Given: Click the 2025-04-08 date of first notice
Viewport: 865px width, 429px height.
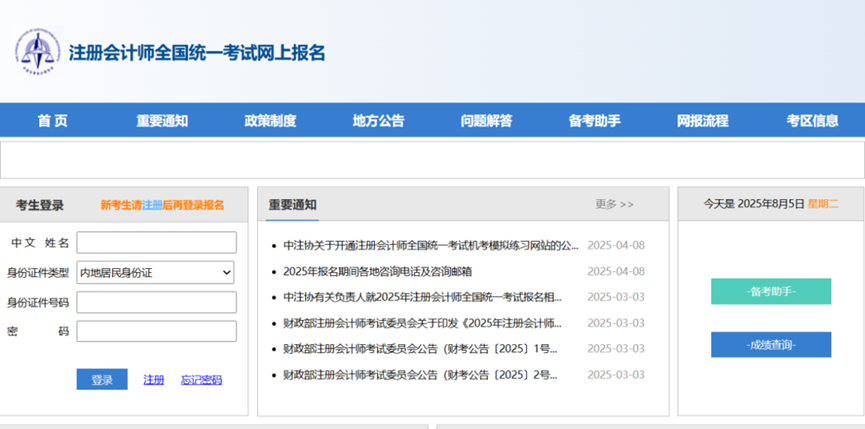Looking at the screenshot, I should point(616,245).
